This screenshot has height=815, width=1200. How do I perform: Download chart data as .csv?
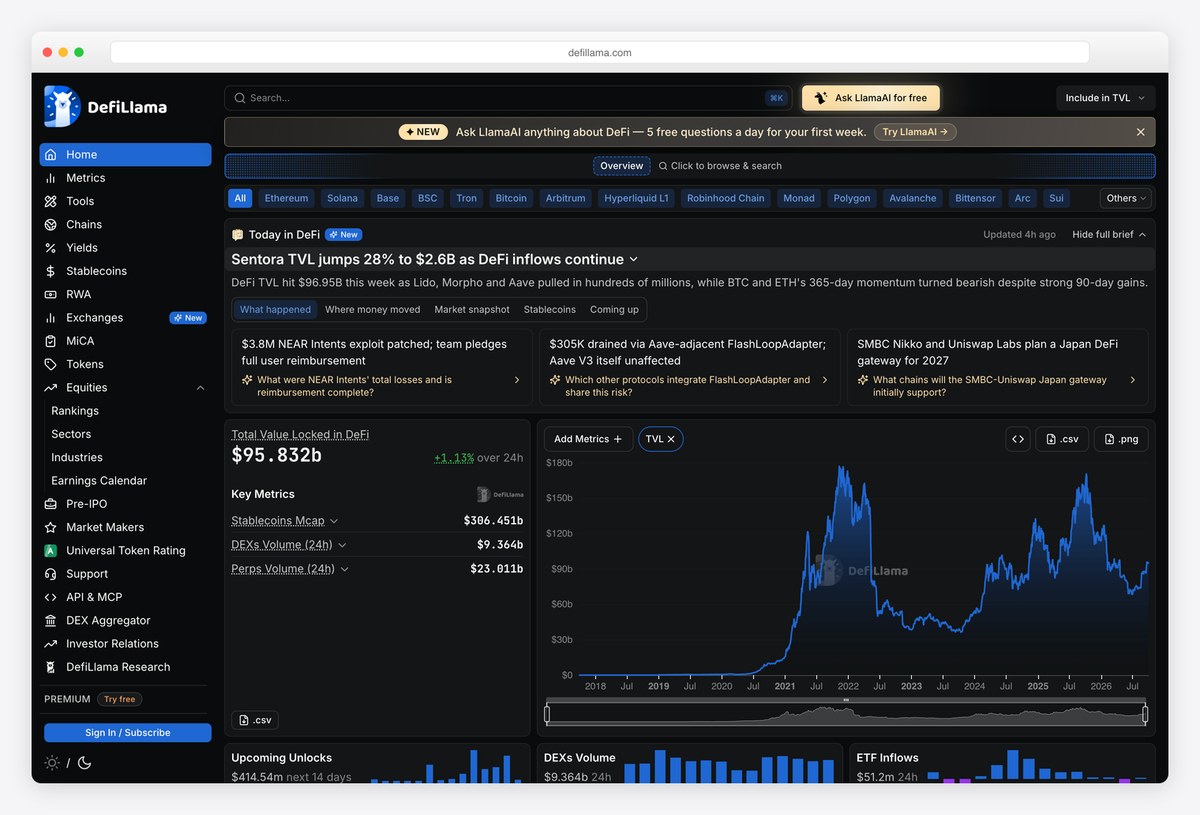tap(1062, 439)
